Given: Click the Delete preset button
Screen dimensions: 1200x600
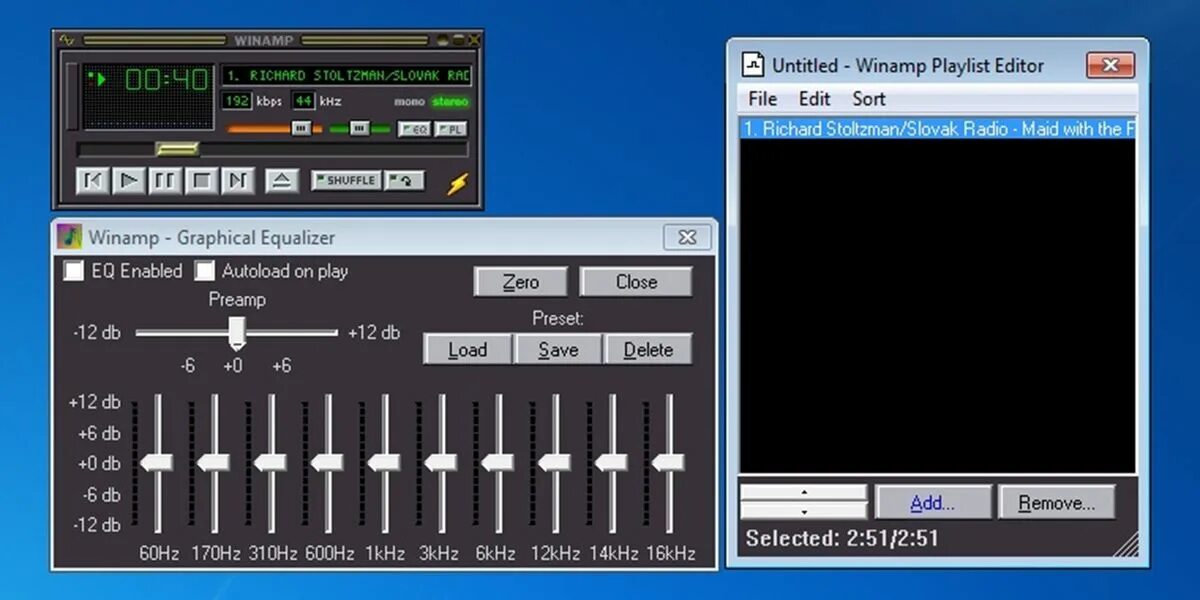Looking at the screenshot, I should [x=648, y=350].
